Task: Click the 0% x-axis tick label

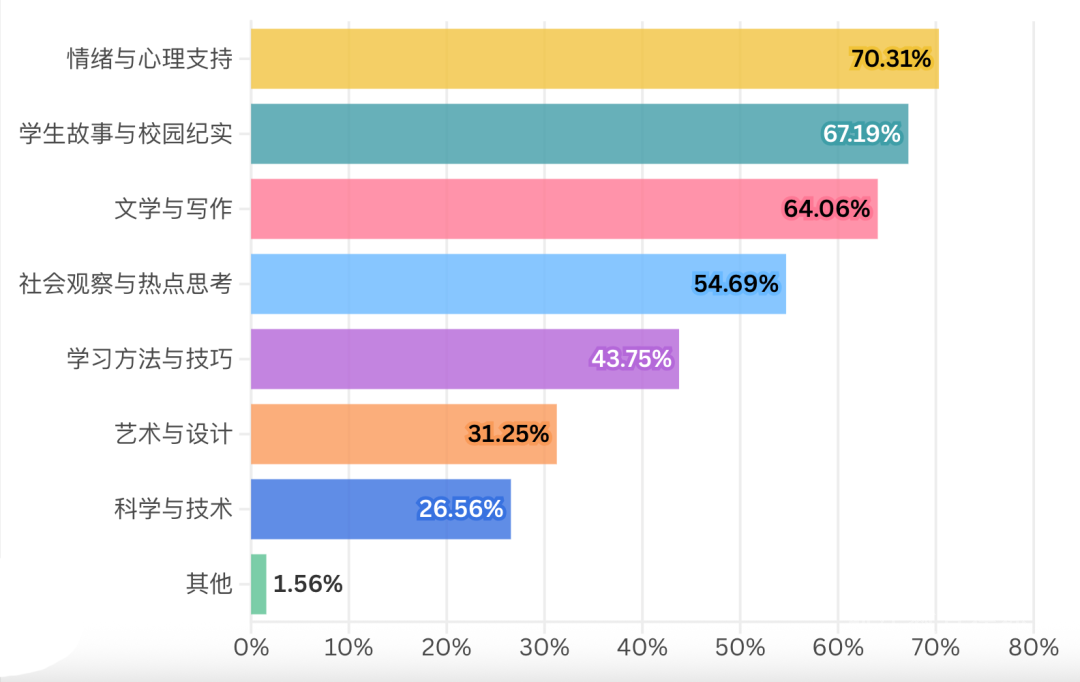Action: tap(251, 647)
